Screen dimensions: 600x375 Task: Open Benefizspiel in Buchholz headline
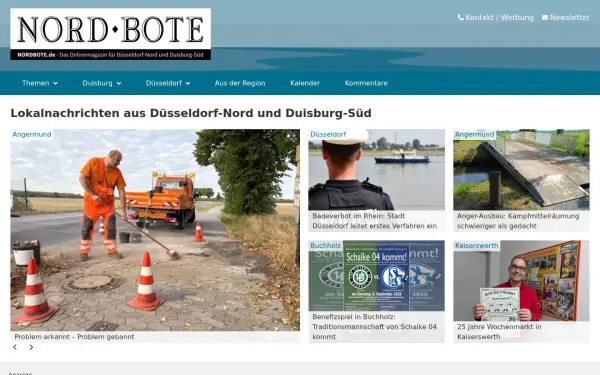pos(374,327)
